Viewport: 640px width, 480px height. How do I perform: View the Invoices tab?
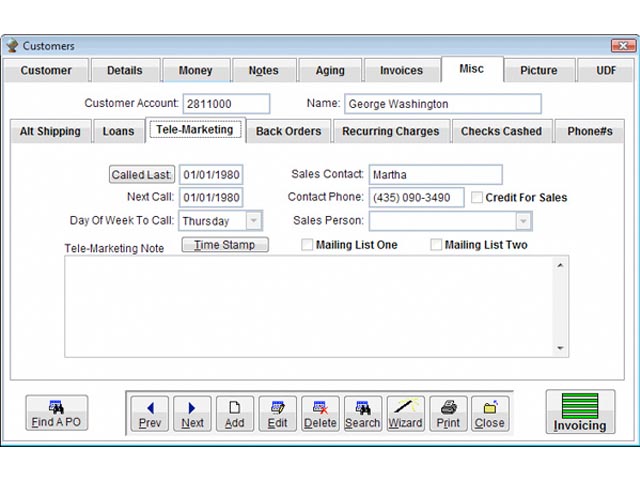(401, 70)
